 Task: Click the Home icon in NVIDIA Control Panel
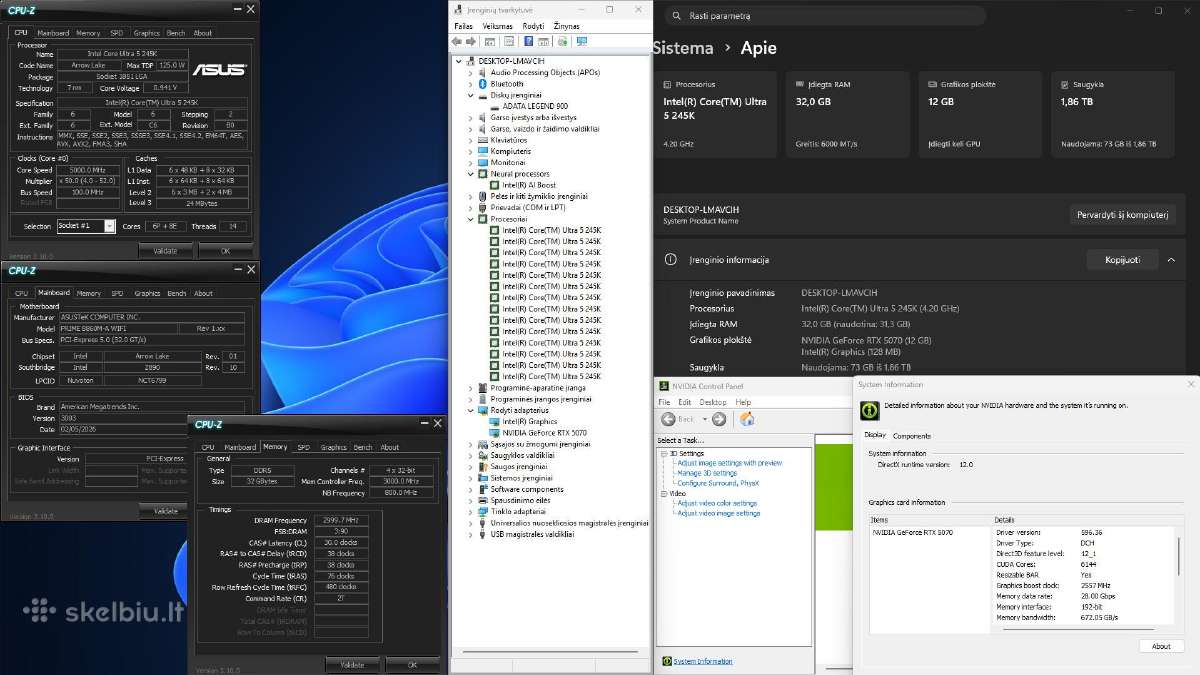click(747, 419)
